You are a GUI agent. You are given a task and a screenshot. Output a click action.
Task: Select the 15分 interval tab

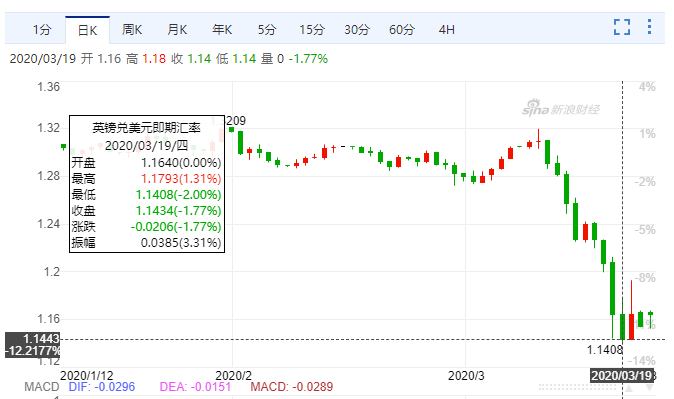point(312,30)
